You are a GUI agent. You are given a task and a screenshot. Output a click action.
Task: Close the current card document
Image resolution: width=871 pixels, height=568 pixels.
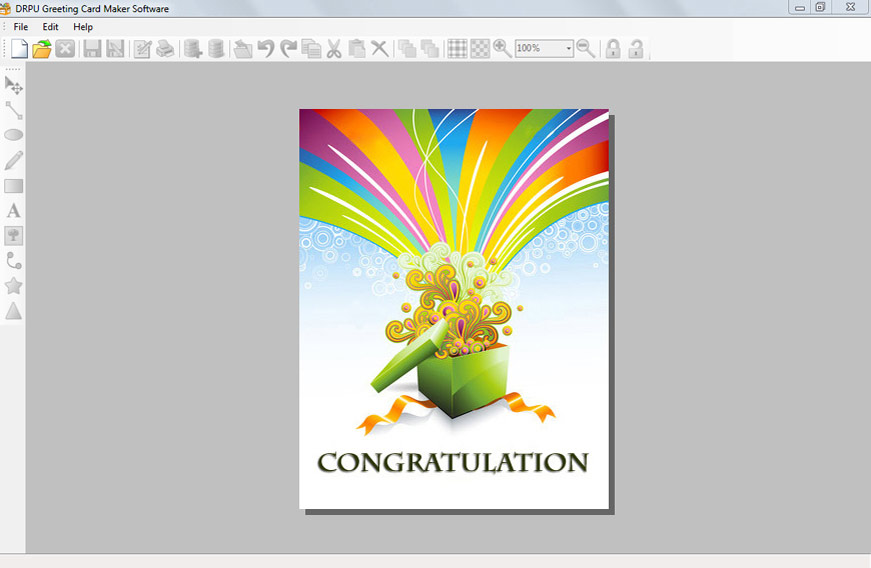pyautogui.click(x=65, y=49)
